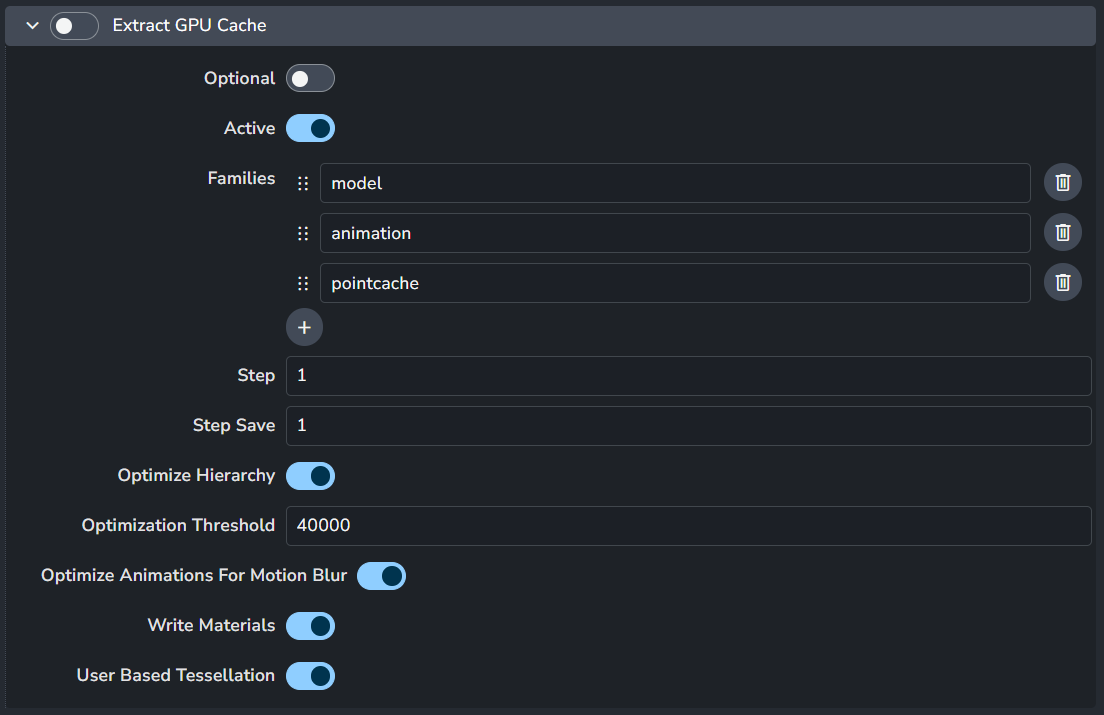Delete the model family entry
Image resolution: width=1104 pixels, height=715 pixels.
click(x=1063, y=183)
